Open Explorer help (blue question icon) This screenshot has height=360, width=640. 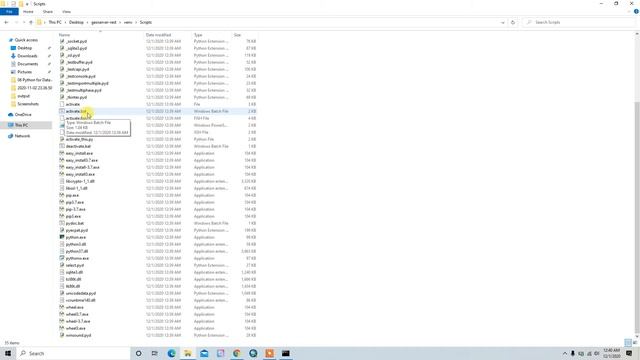point(636,11)
